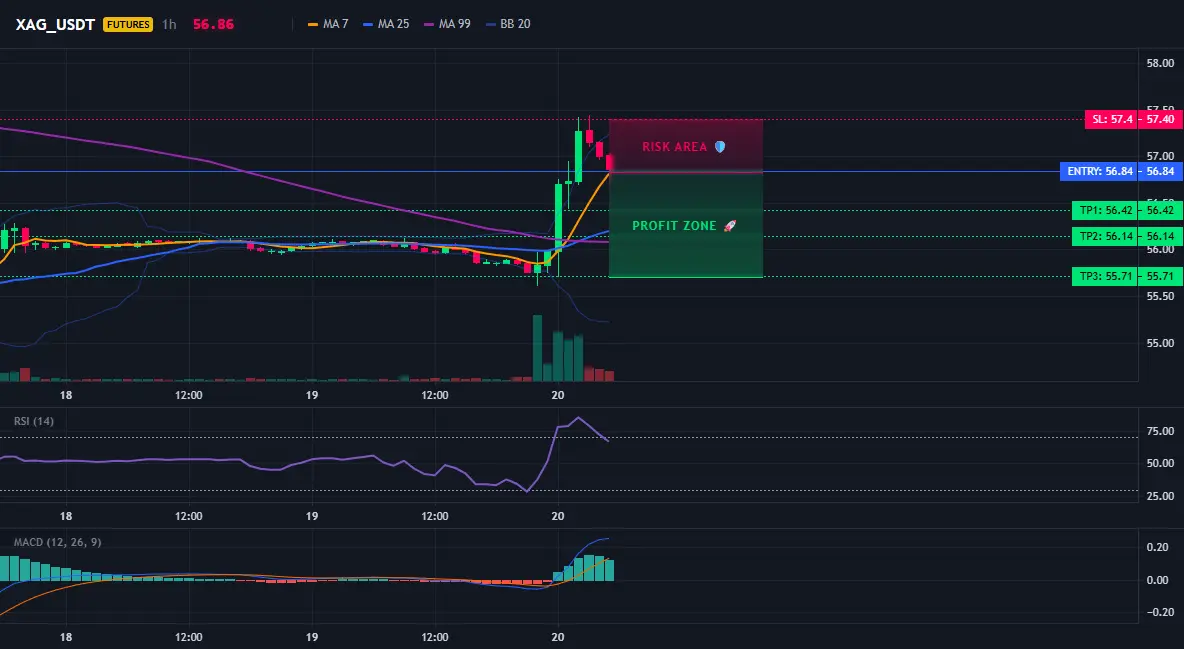Click the TP1: 56.42 target label
The width and height of the screenshot is (1184, 649).
[x=1104, y=211]
